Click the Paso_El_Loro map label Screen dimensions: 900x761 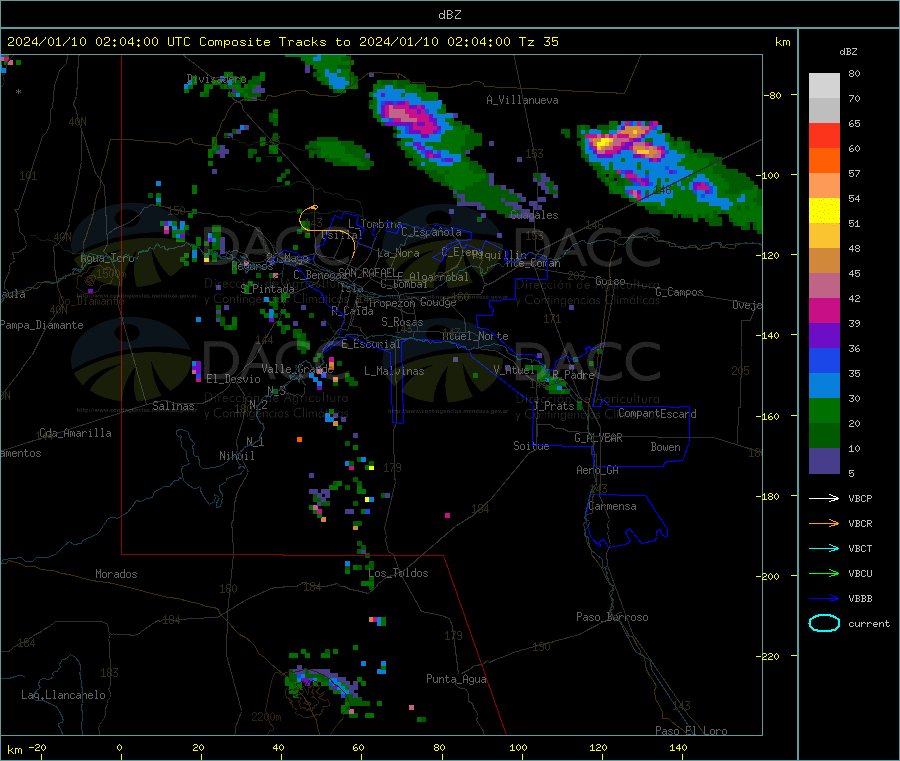click(x=691, y=731)
